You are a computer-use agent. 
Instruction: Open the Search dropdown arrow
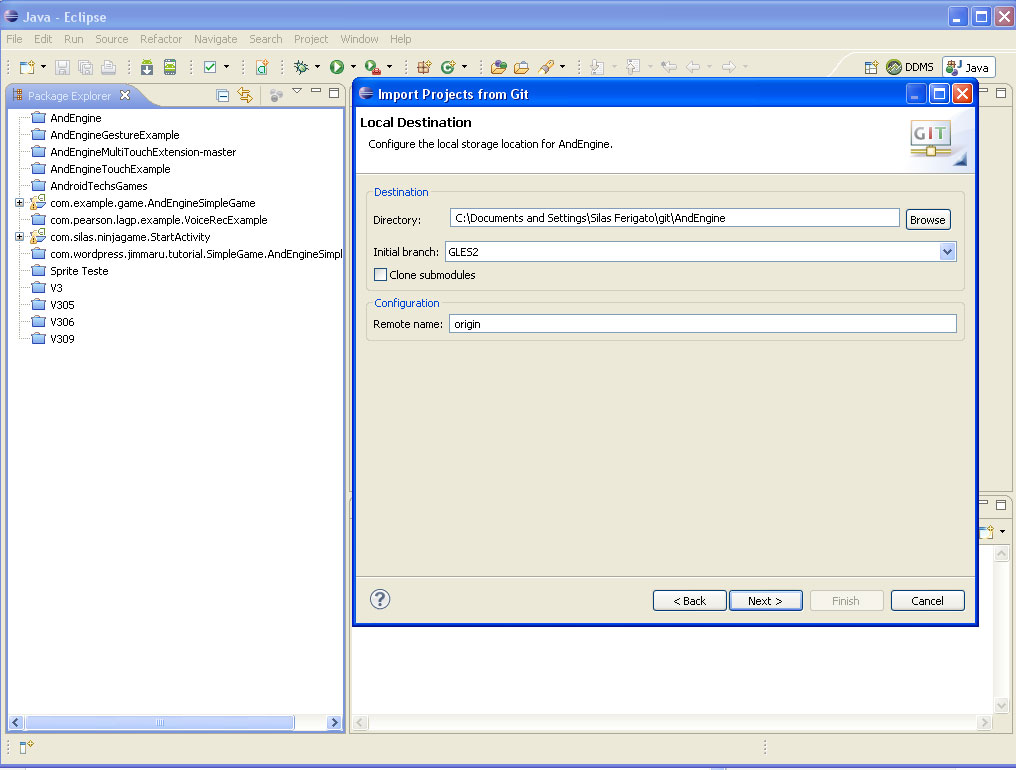point(562,67)
